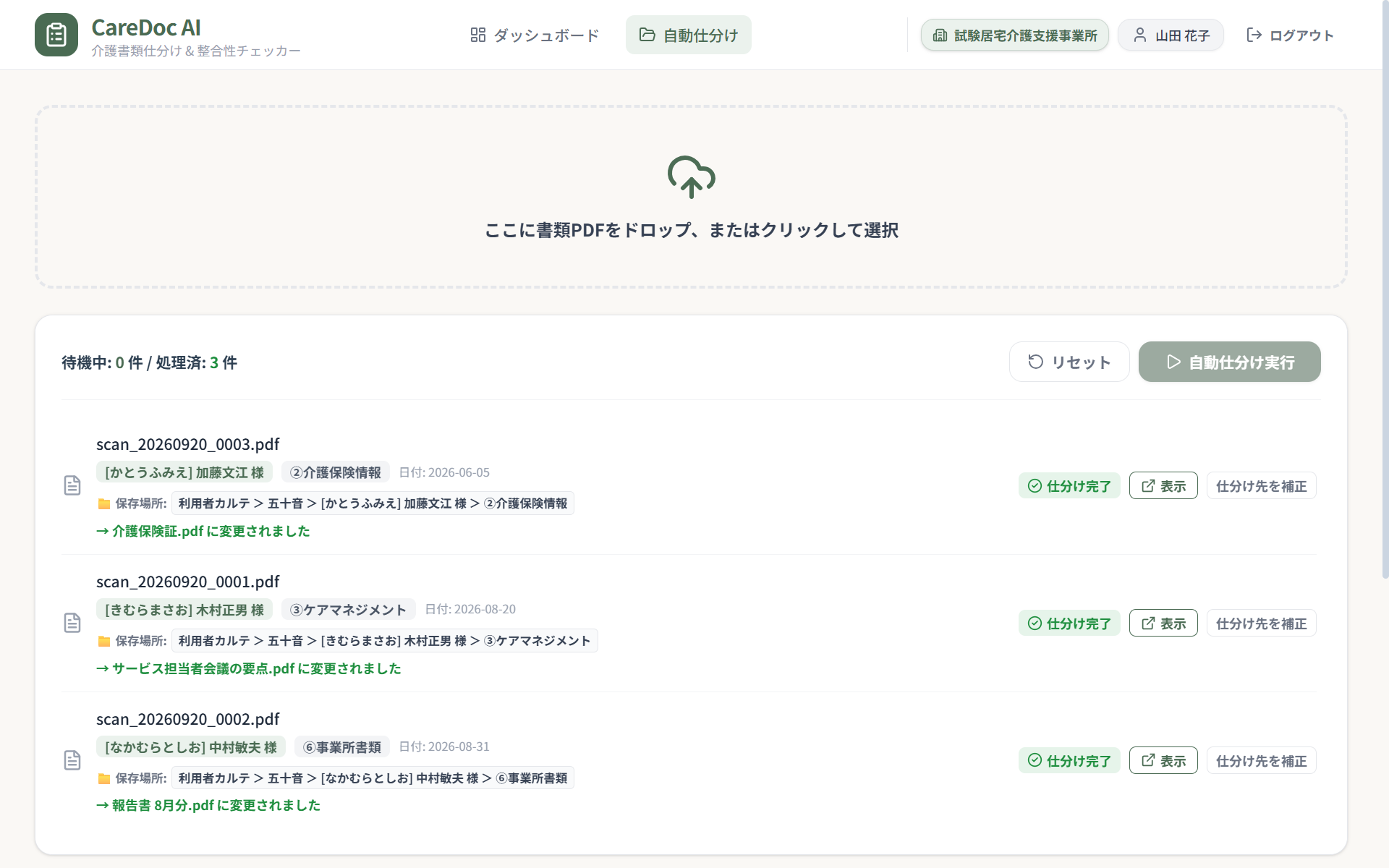Click the ⑥事業所書類 category tag
Screen dimensions: 1389x868
click(342, 747)
